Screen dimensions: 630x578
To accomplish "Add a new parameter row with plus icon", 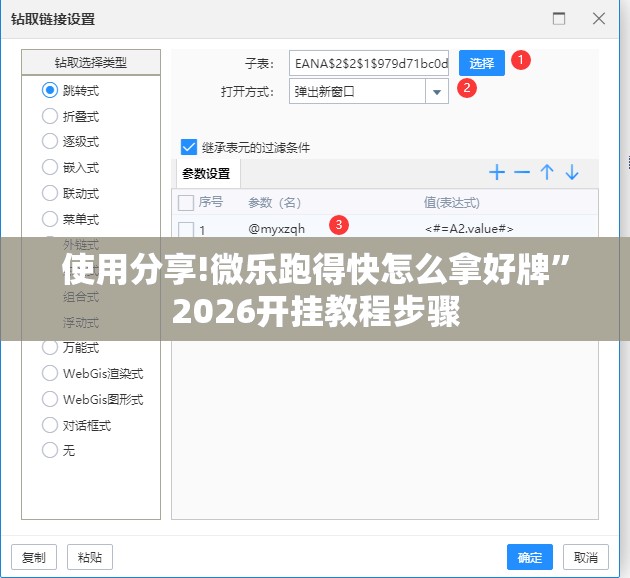I will (x=497, y=173).
